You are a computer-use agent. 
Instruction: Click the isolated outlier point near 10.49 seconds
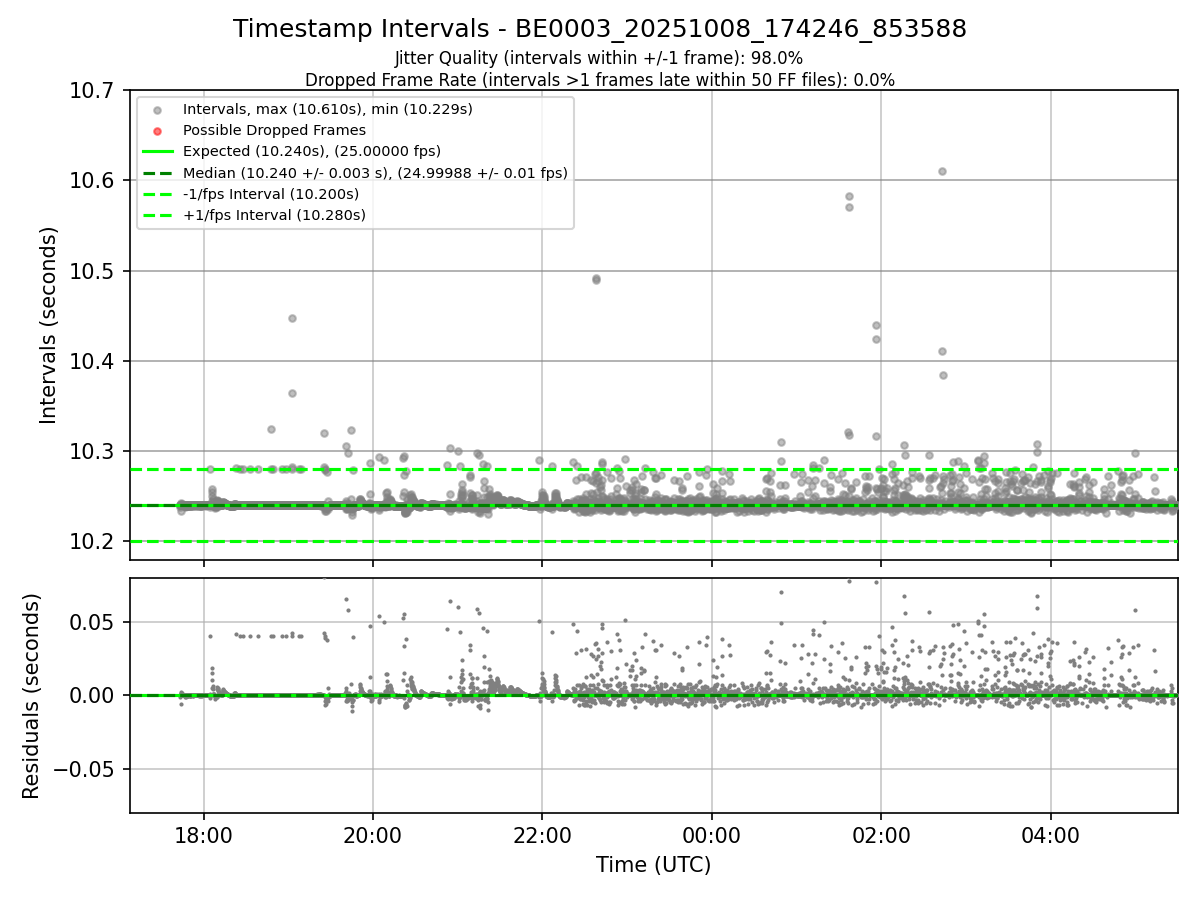[x=596, y=279]
